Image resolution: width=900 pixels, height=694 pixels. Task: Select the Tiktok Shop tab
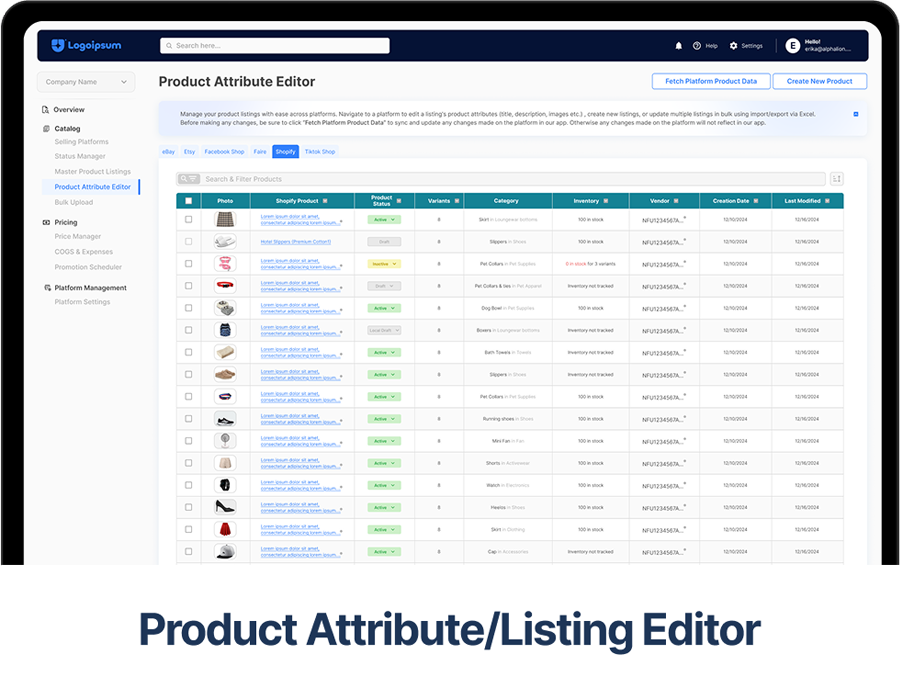(320, 152)
